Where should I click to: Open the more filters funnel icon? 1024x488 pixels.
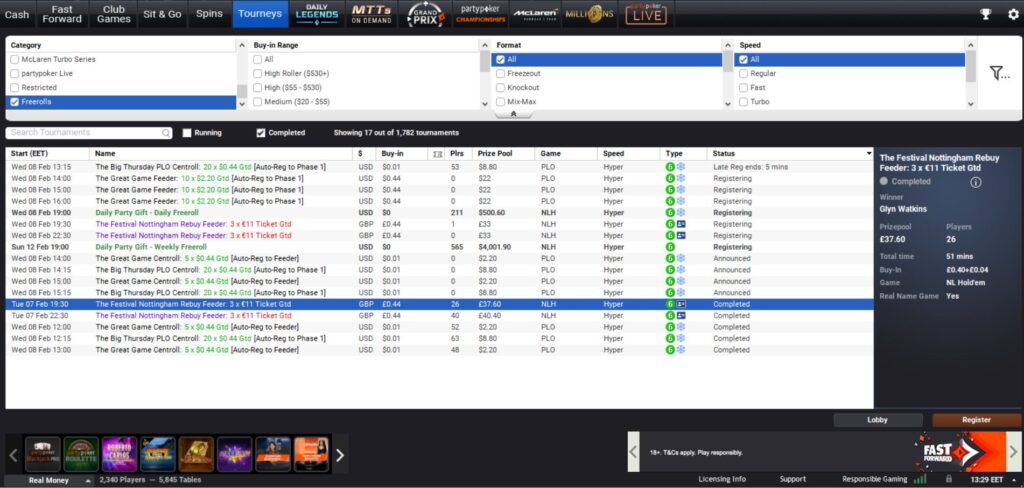(x=999, y=73)
